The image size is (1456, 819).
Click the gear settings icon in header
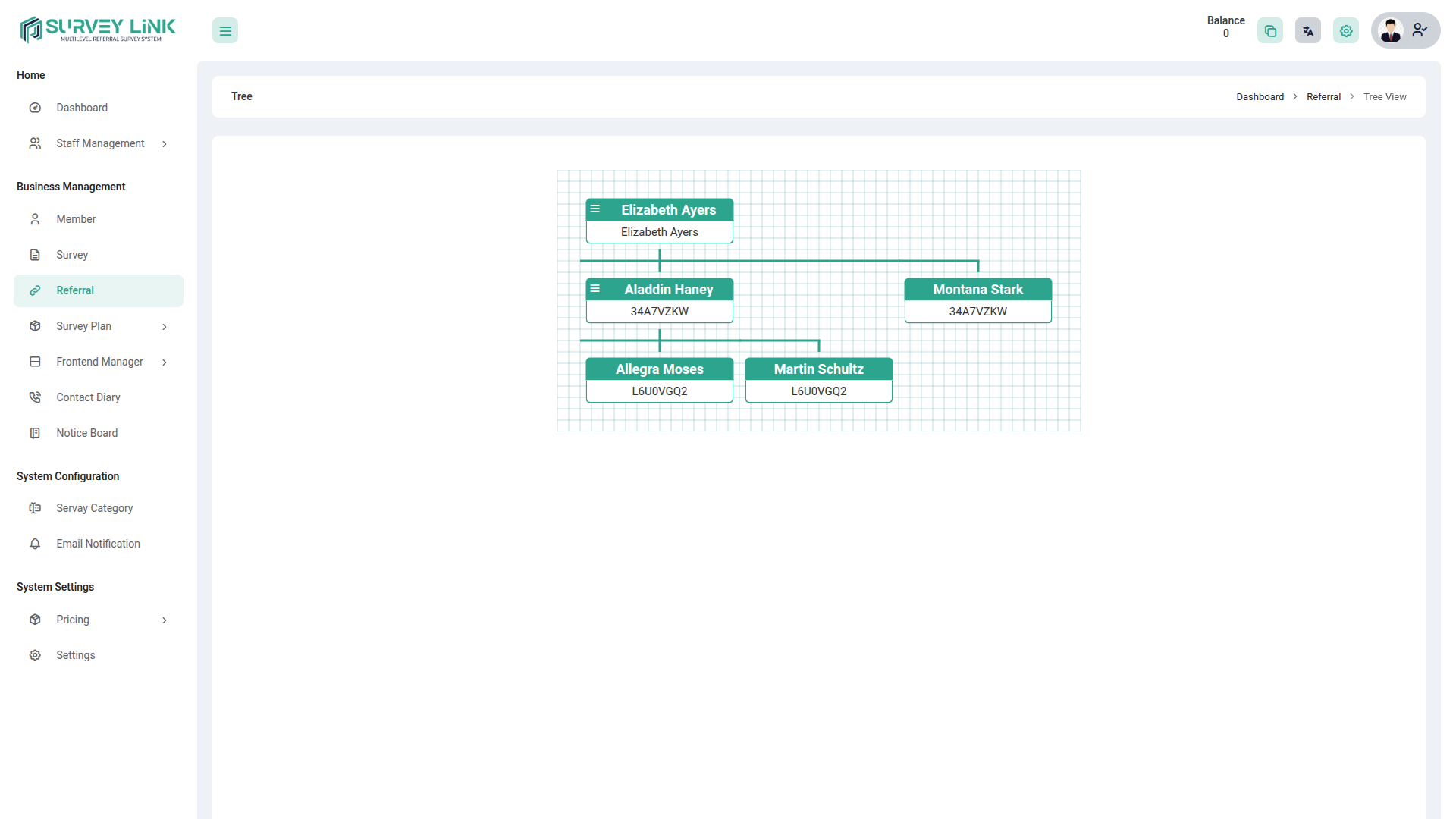(1346, 31)
